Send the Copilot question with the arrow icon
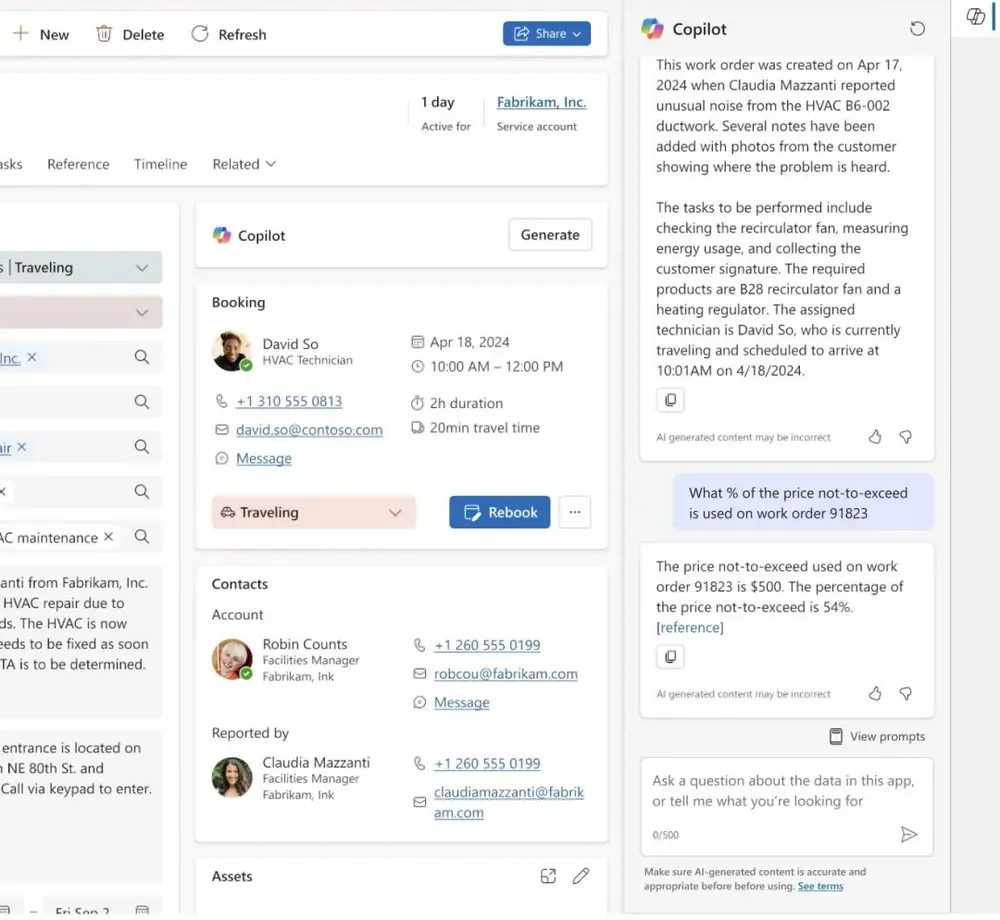Viewport: 1000px width, 920px height. pos(911,834)
